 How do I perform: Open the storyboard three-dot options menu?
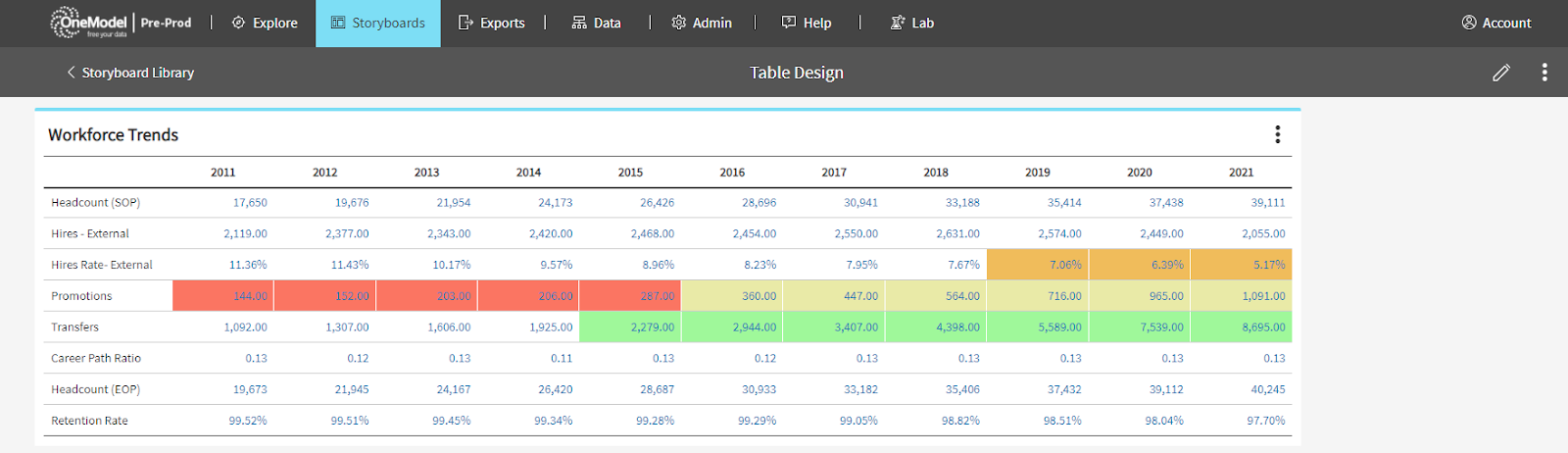click(1544, 73)
